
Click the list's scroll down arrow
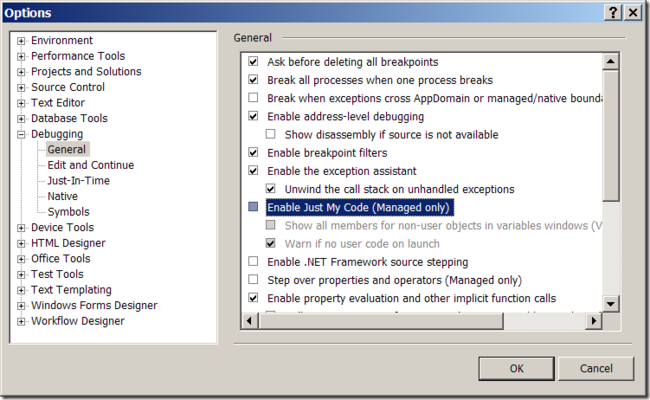(x=610, y=304)
